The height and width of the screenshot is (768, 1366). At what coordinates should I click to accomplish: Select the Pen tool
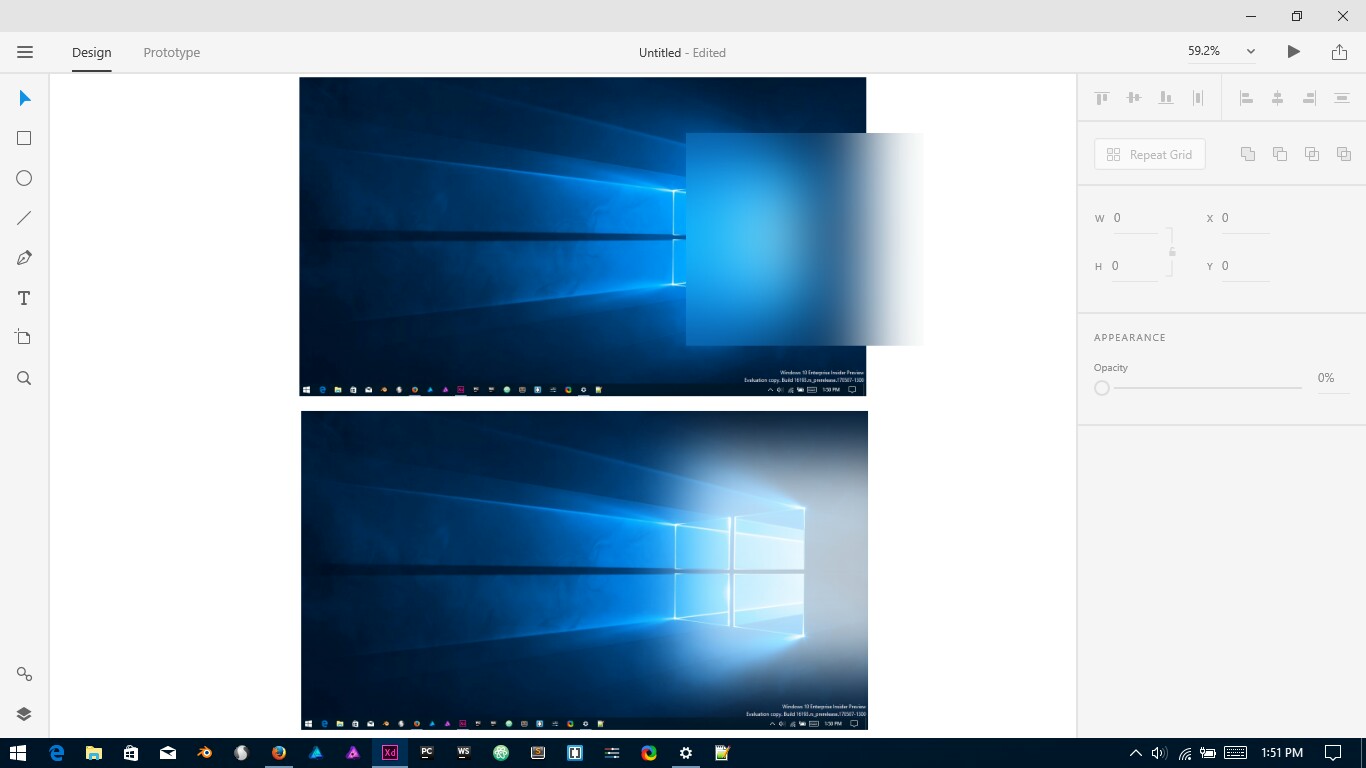pos(24,258)
